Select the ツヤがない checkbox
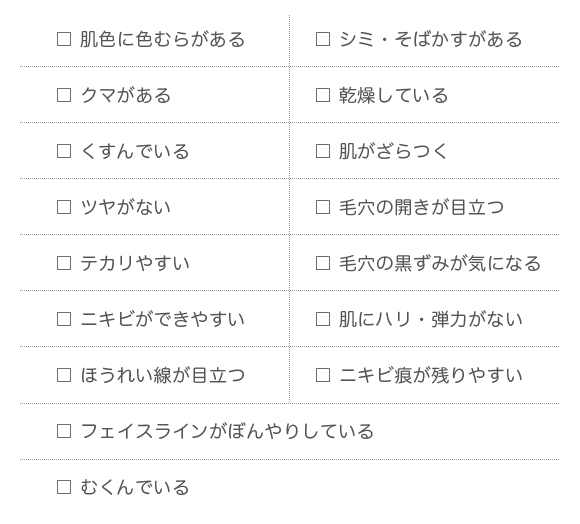 pyautogui.click(x=64, y=207)
